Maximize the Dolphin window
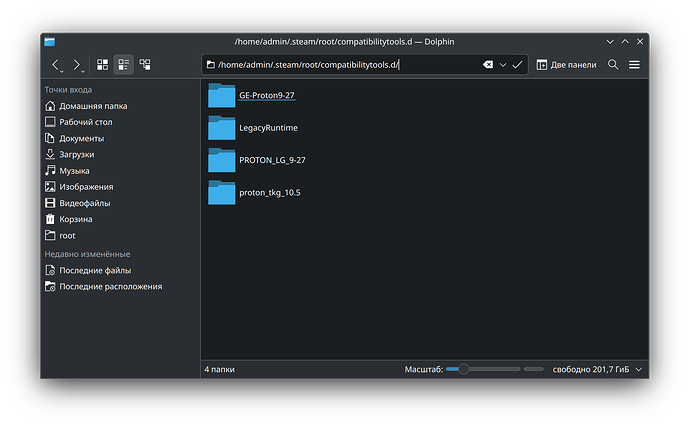Screen dimensions: 690x426 click(x=625, y=41)
